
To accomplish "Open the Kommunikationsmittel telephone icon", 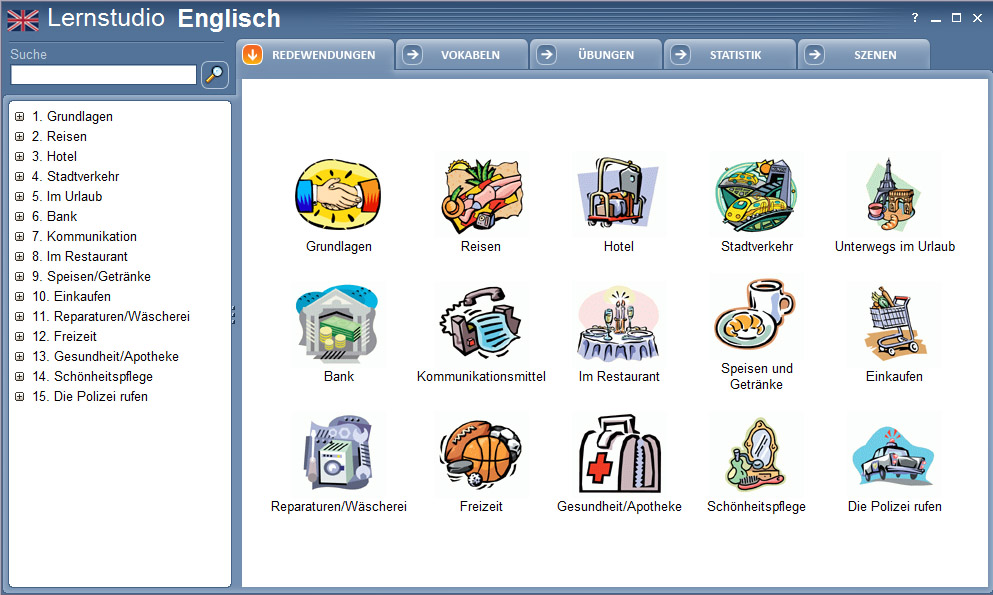I will [x=481, y=323].
